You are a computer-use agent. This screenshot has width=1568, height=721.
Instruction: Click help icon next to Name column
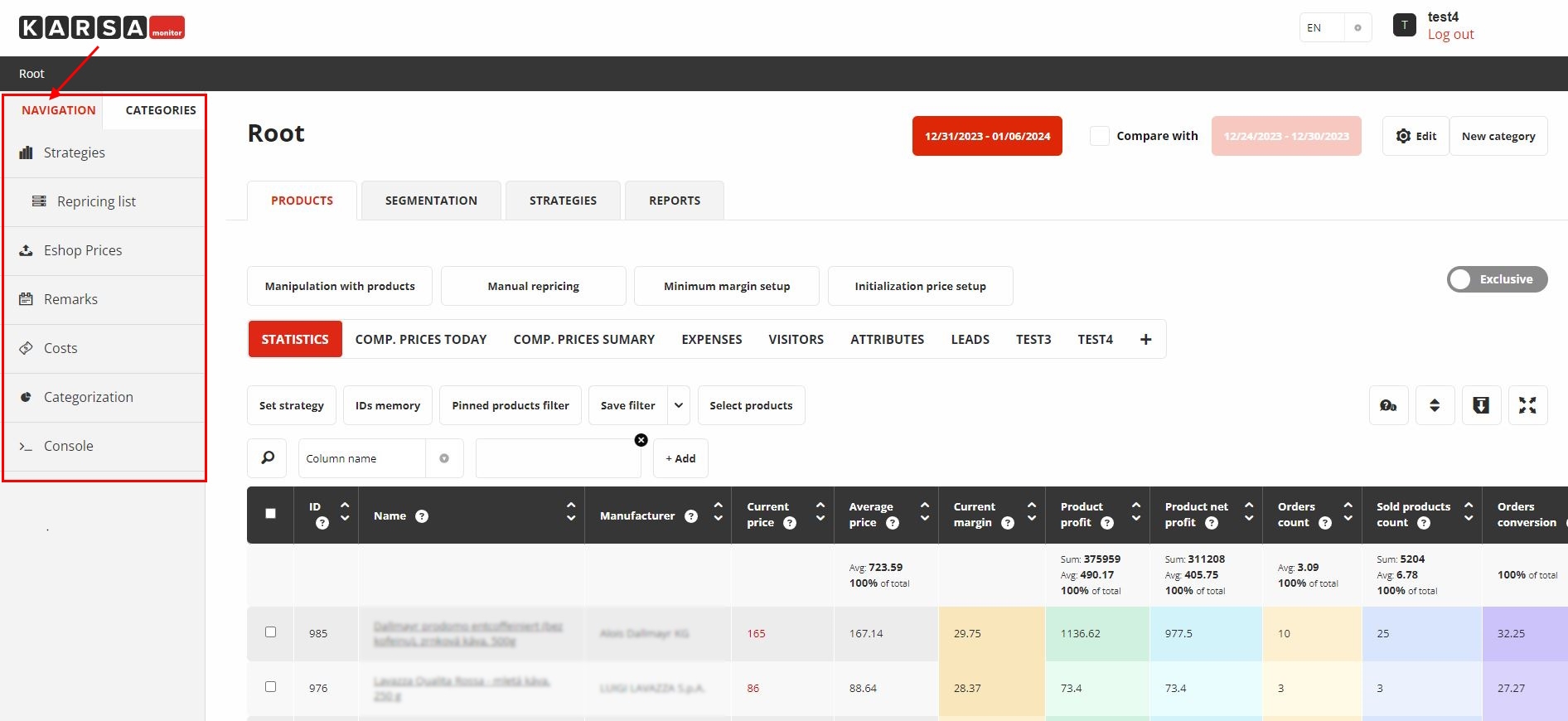point(422,516)
